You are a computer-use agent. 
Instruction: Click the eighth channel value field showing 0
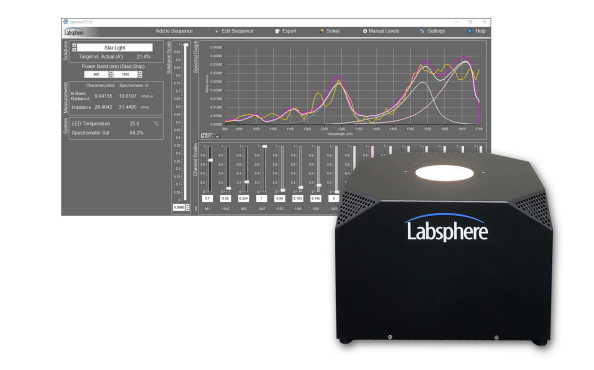[x=334, y=198]
